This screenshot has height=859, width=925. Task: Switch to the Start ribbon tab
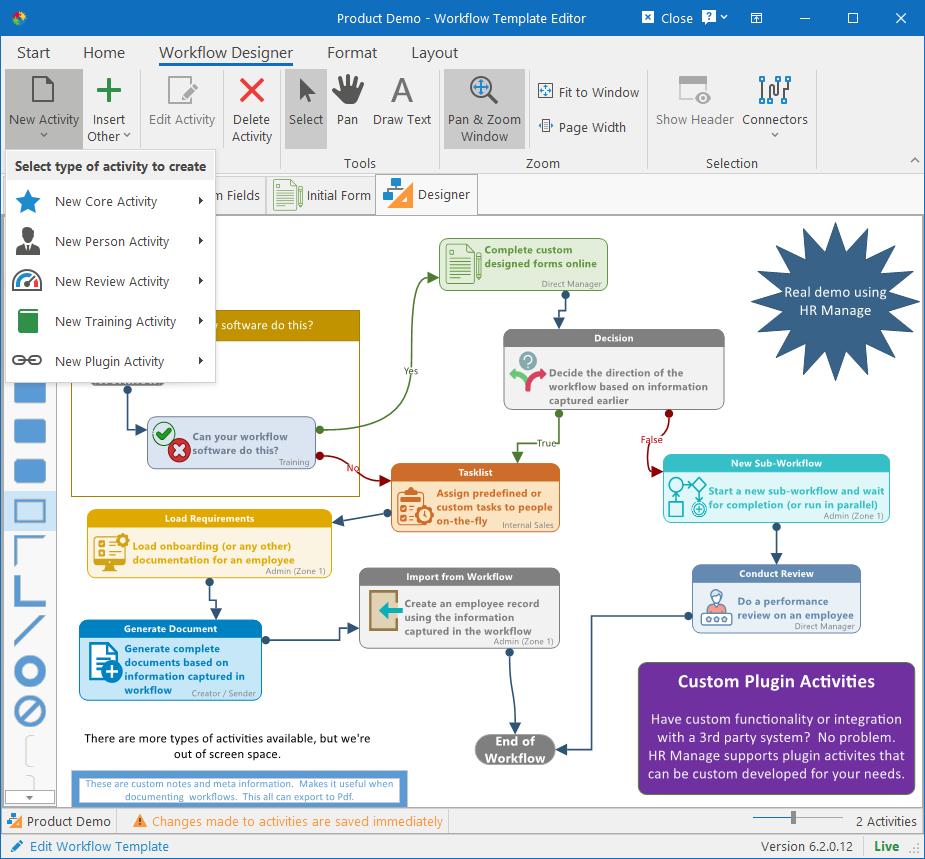(34, 53)
